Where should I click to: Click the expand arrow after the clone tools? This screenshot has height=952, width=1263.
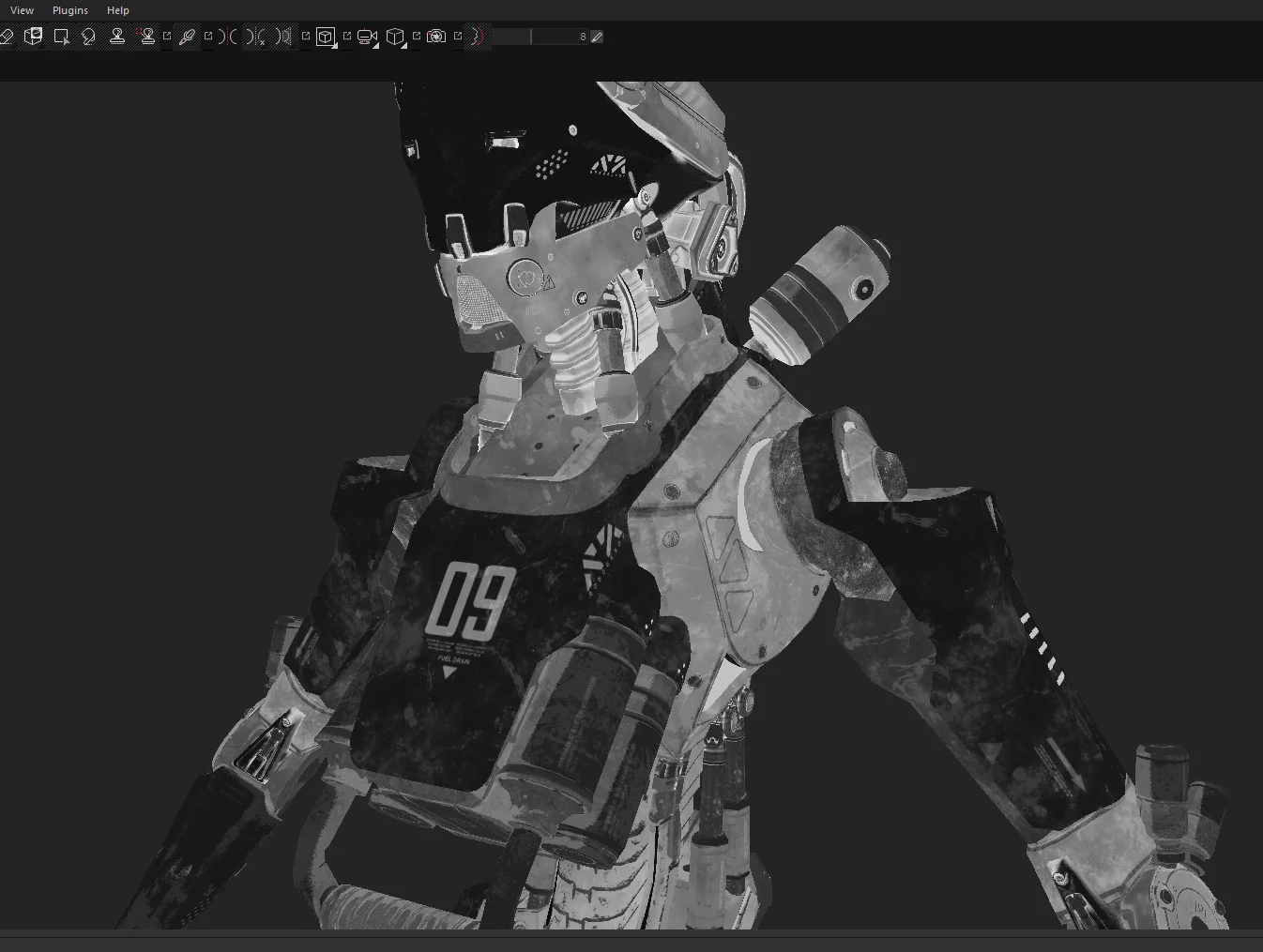(x=167, y=36)
